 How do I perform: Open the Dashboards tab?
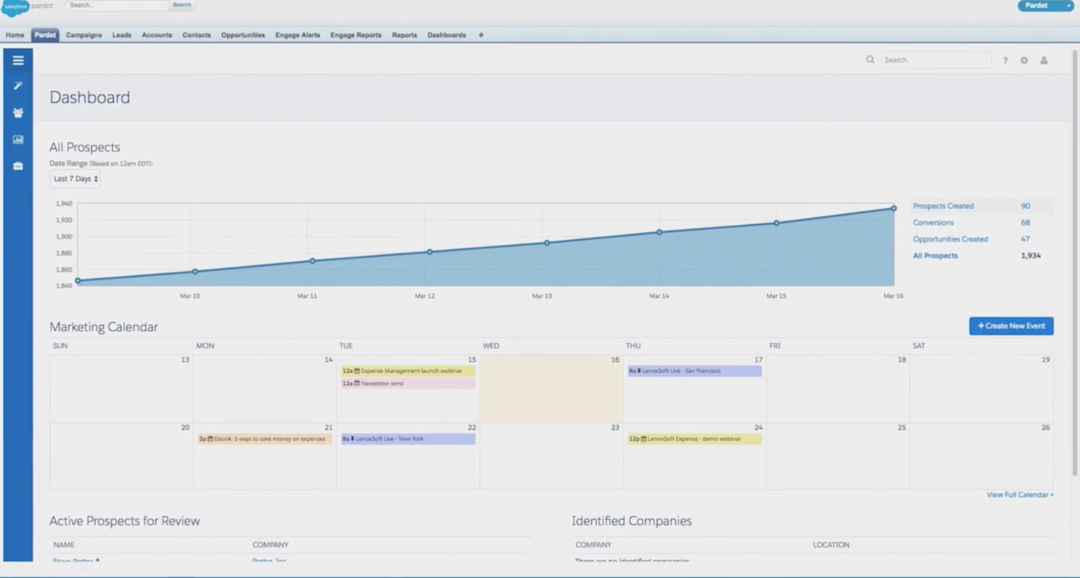(446, 35)
